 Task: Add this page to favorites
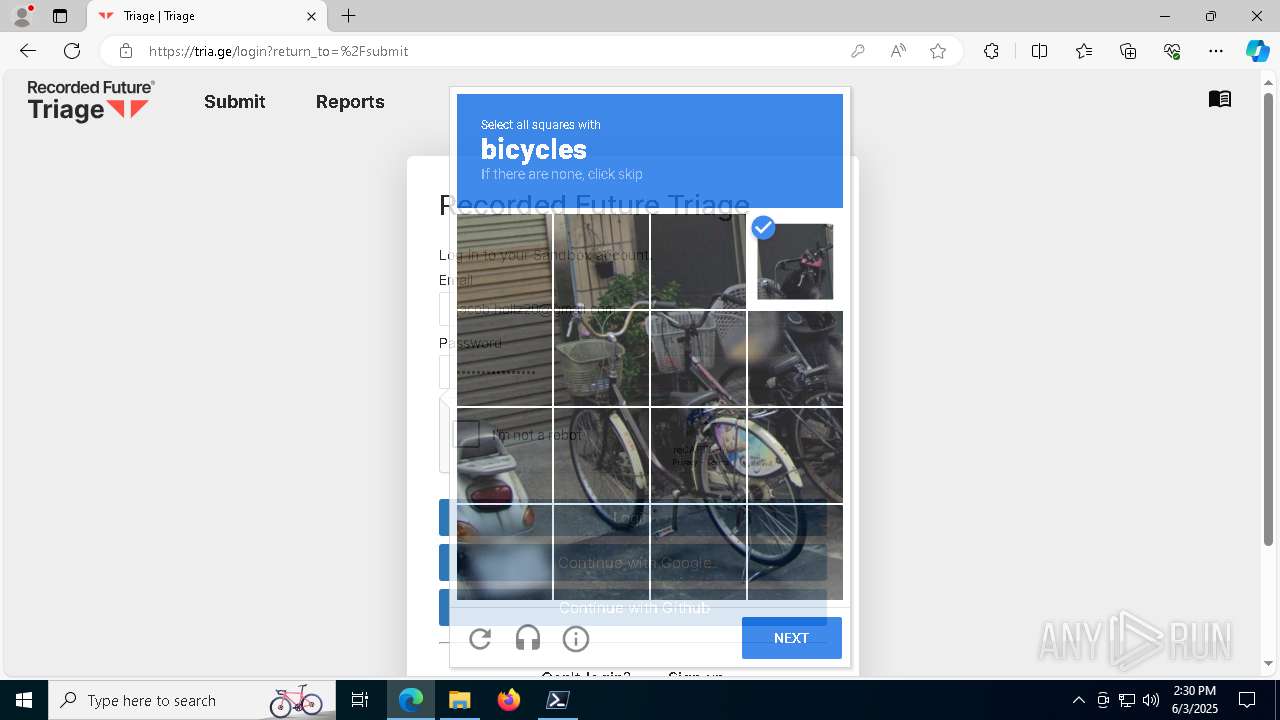tap(938, 51)
